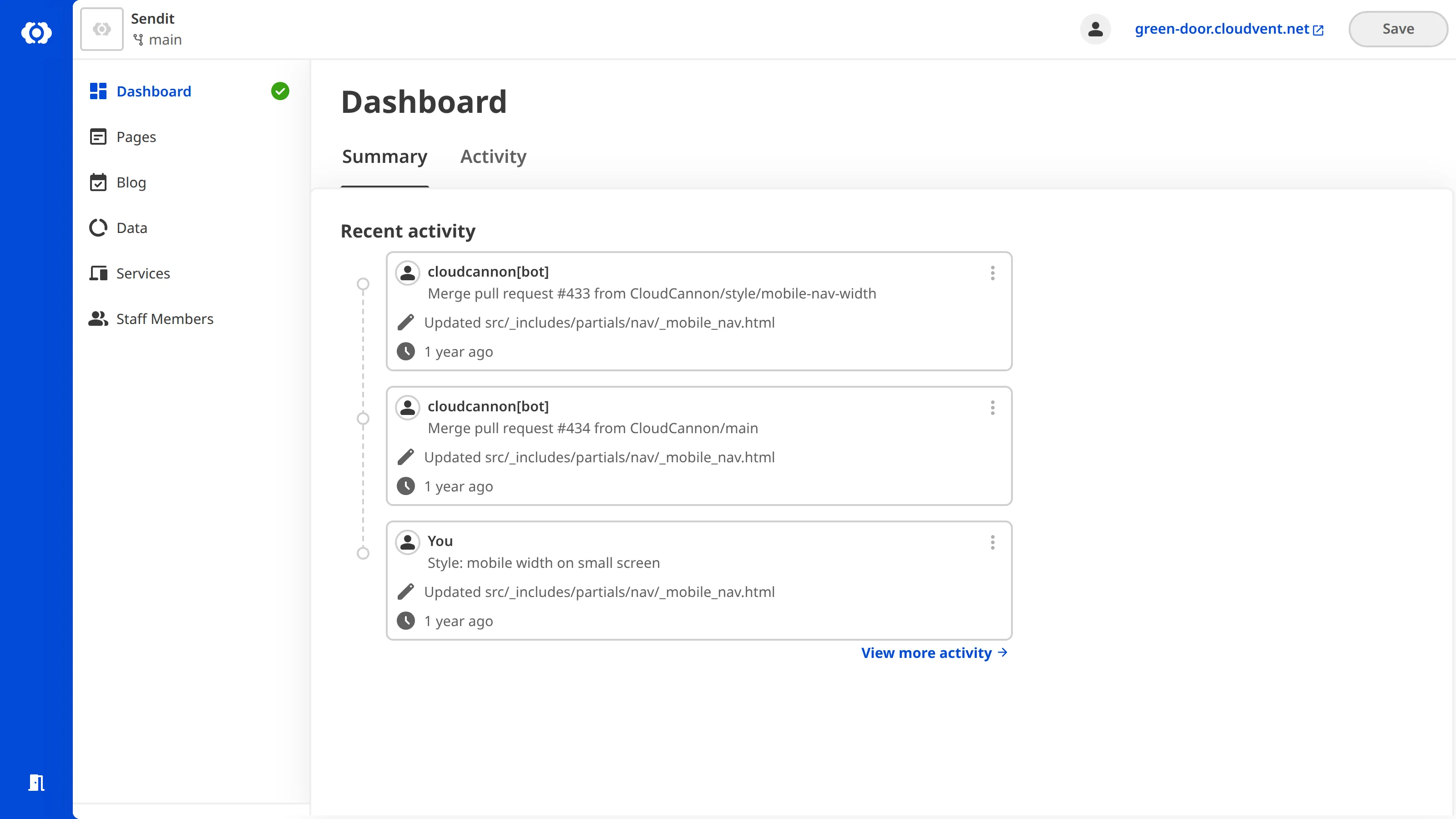Image resolution: width=1456 pixels, height=819 pixels.
Task: Open options menu for Style mobile width activity
Action: tap(992, 543)
